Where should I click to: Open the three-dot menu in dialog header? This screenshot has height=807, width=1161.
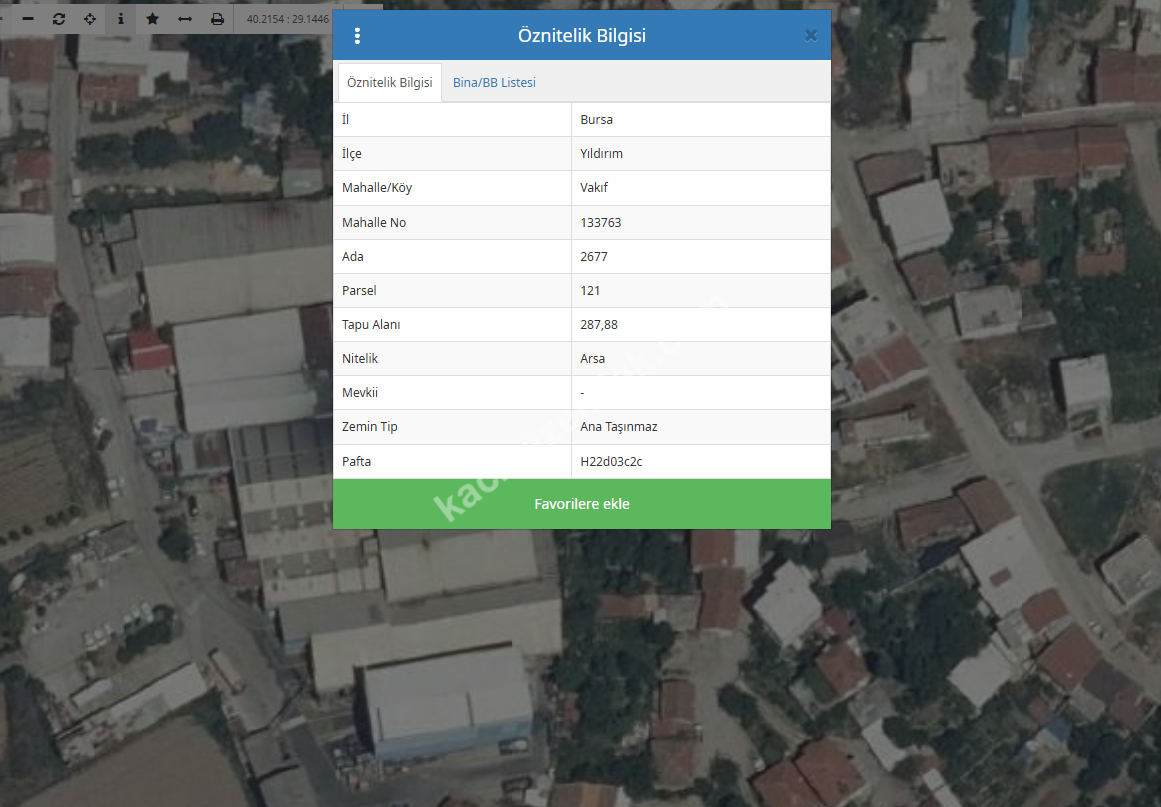click(357, 36)
